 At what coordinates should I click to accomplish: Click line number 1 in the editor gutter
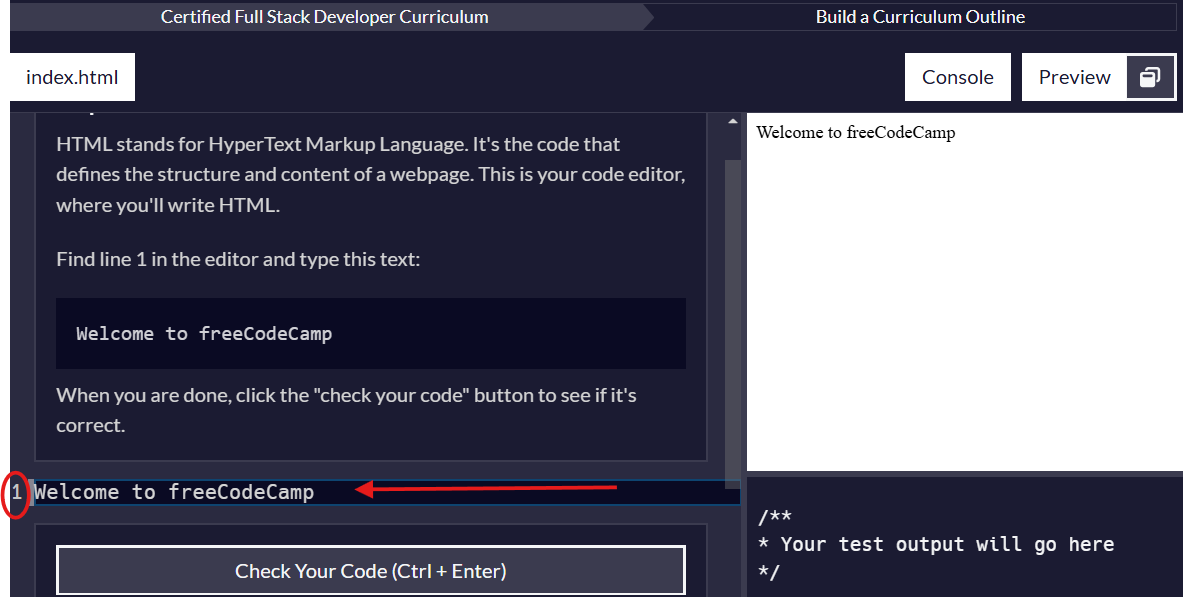click(x=16, y=491)
